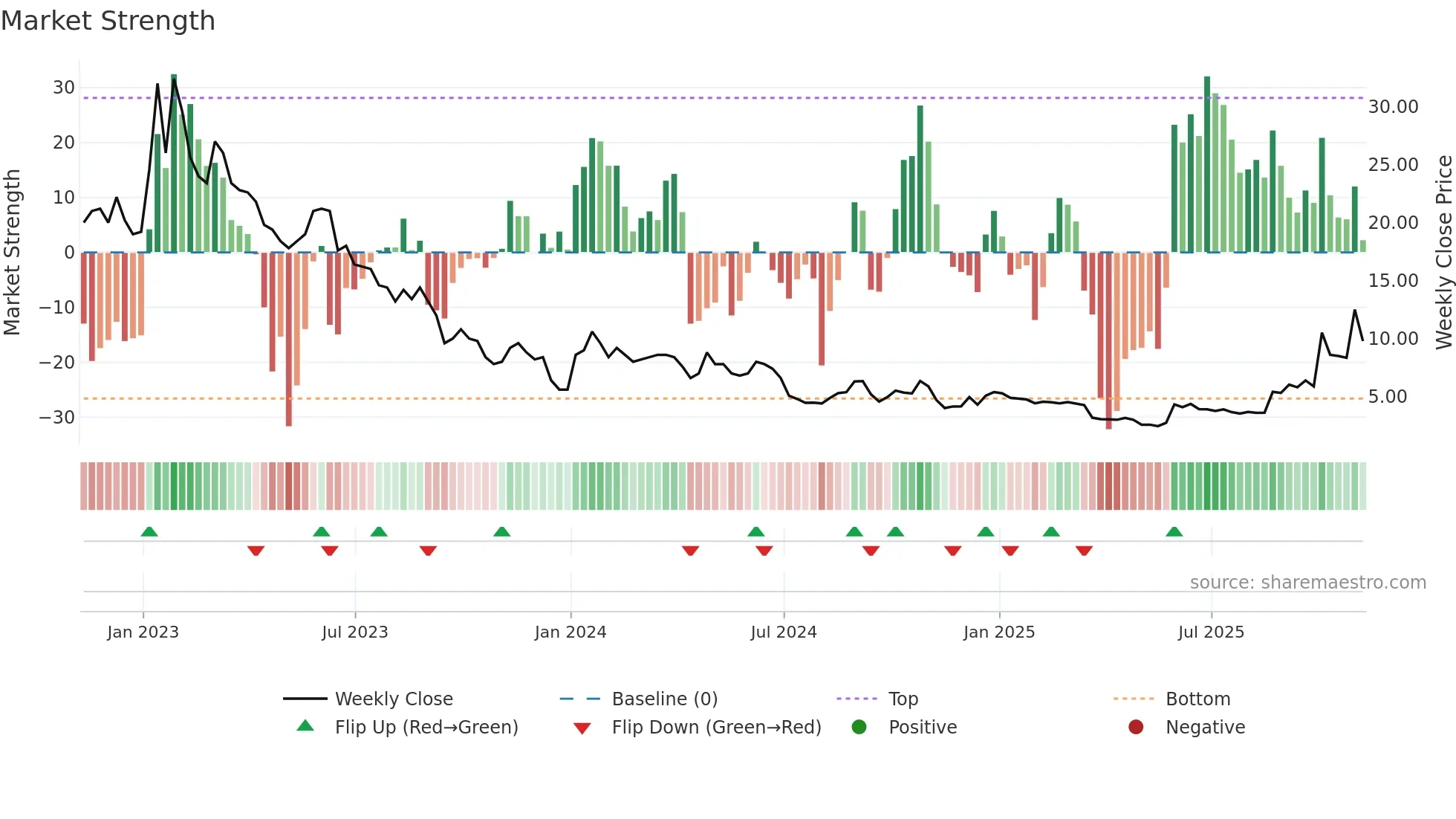Click the Jul 2025 x-axis label

(x=1211, y=632)
